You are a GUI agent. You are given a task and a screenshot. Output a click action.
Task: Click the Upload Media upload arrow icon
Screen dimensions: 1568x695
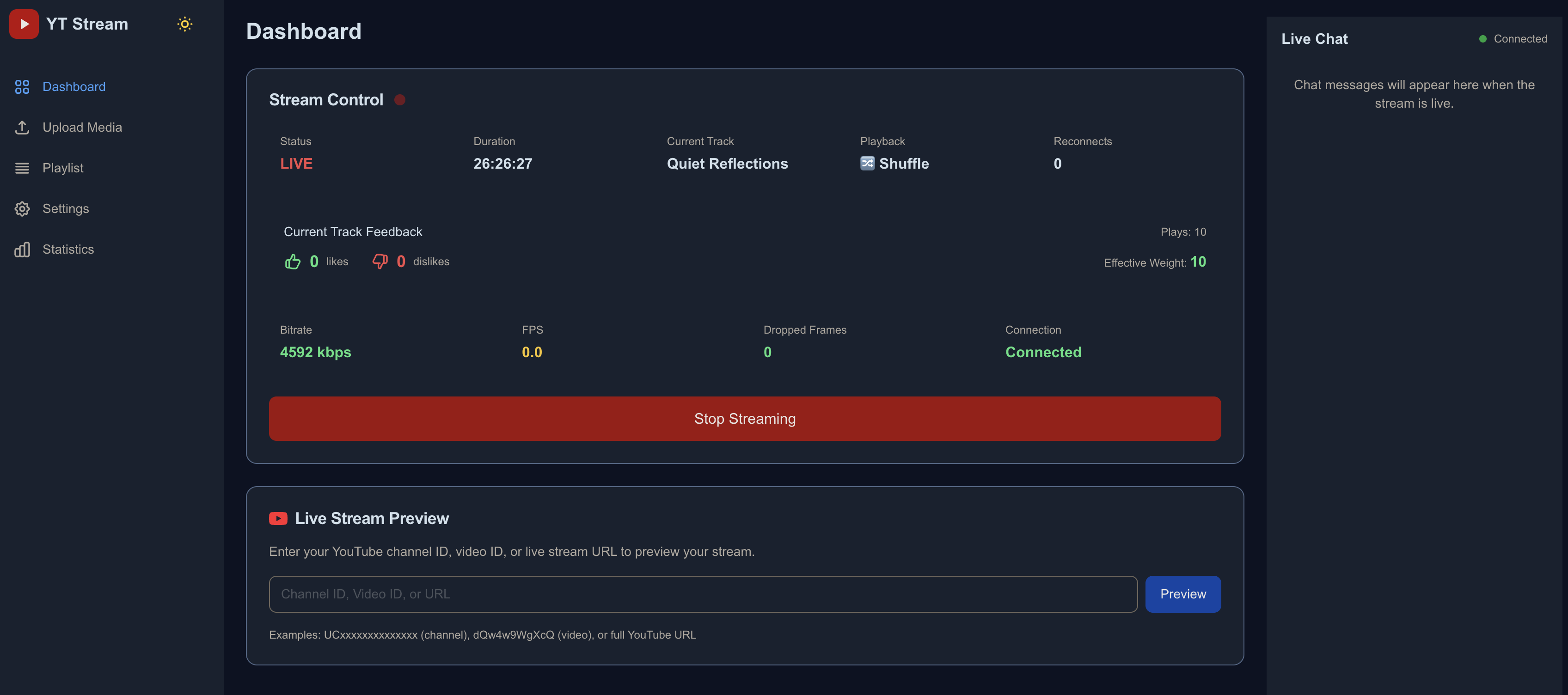(x=22, y=127)
